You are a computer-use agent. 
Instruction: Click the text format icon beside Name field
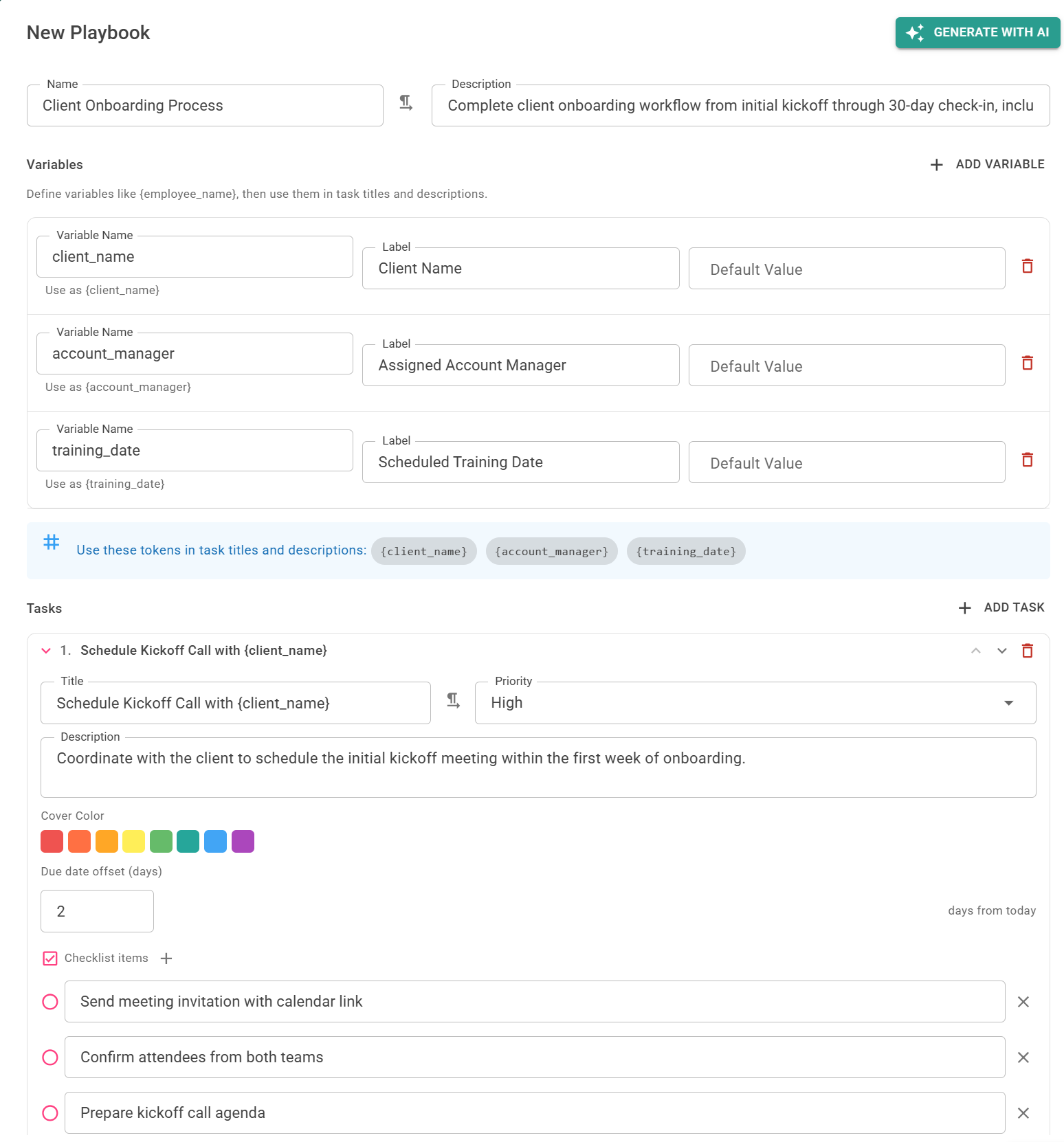pyautogui.click(x=406, y=103)
